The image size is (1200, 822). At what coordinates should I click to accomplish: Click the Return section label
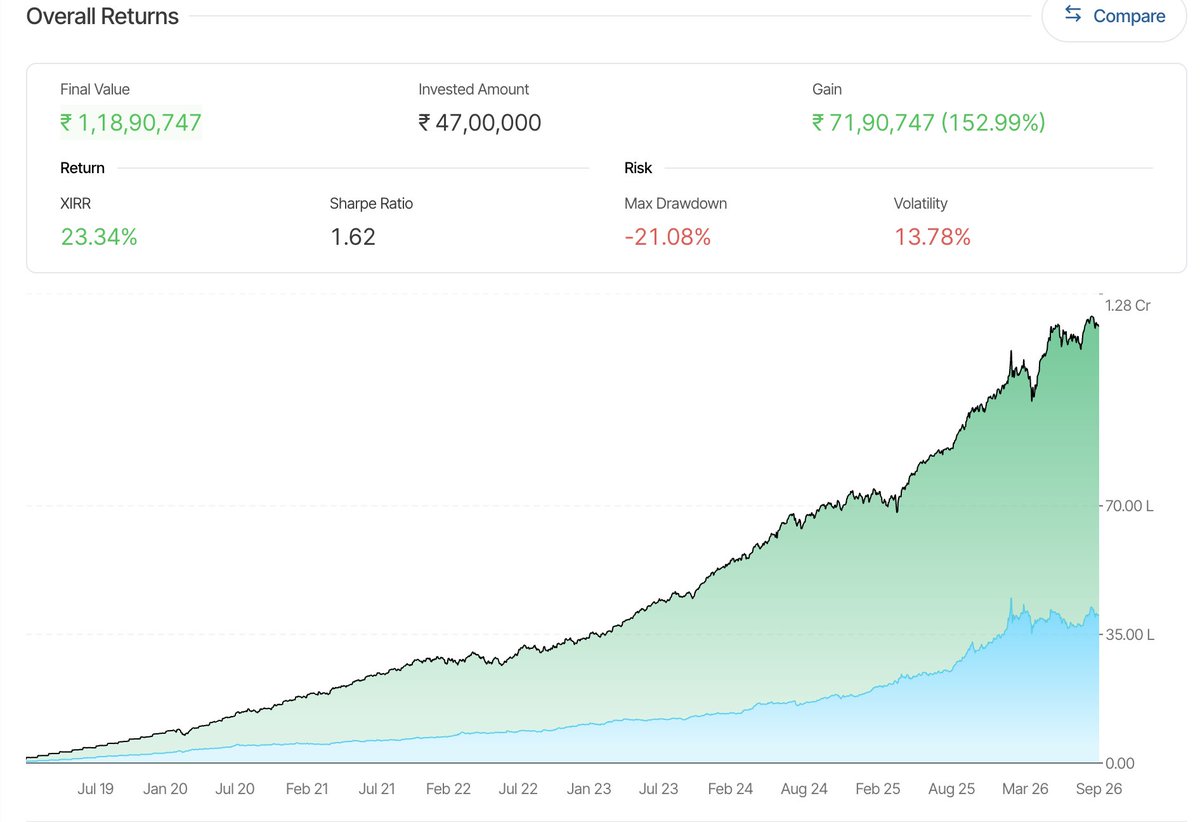tap(82, 168)
